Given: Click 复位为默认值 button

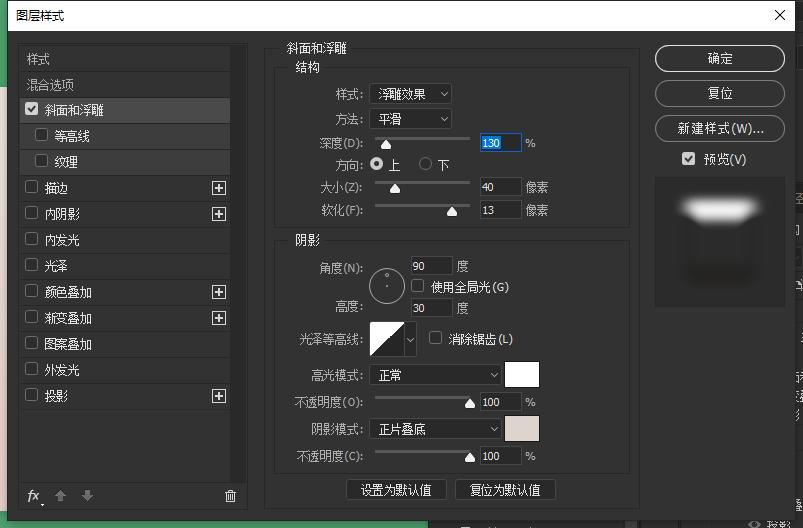Looking at the screenshot, I should pos(505,490).
